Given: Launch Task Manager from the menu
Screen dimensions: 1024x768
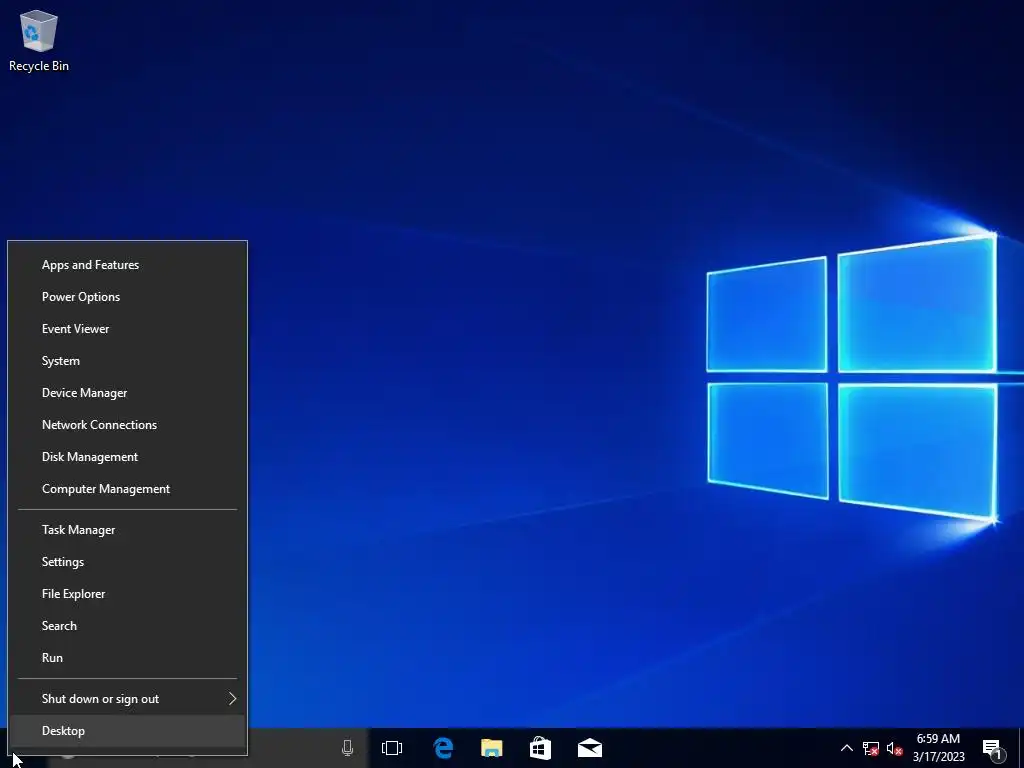Looking at the screenshot, I should click(127, 530).
